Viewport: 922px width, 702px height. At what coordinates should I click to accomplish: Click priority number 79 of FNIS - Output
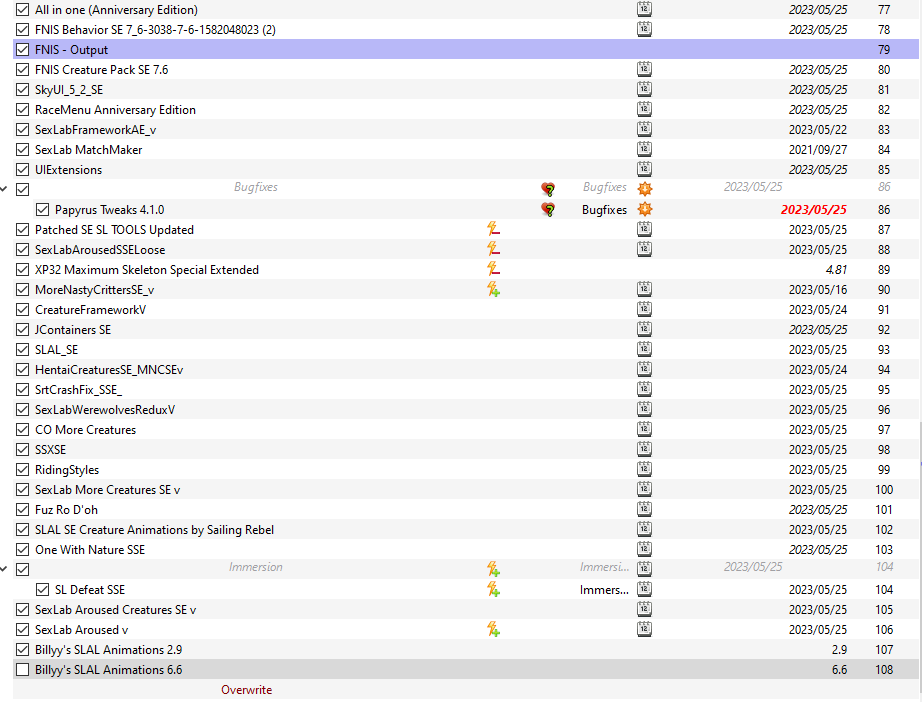tap(884, 49)
